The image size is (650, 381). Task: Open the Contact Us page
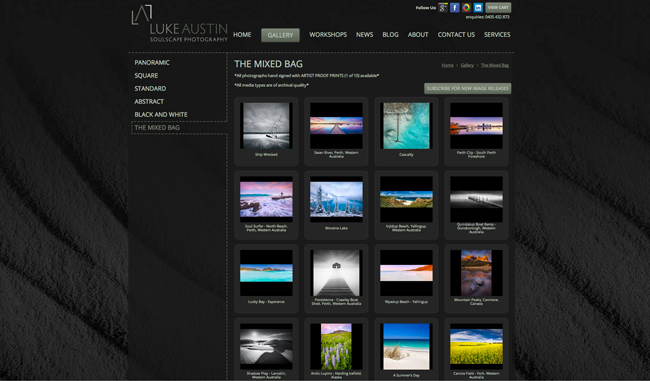[x=456, y=35]
